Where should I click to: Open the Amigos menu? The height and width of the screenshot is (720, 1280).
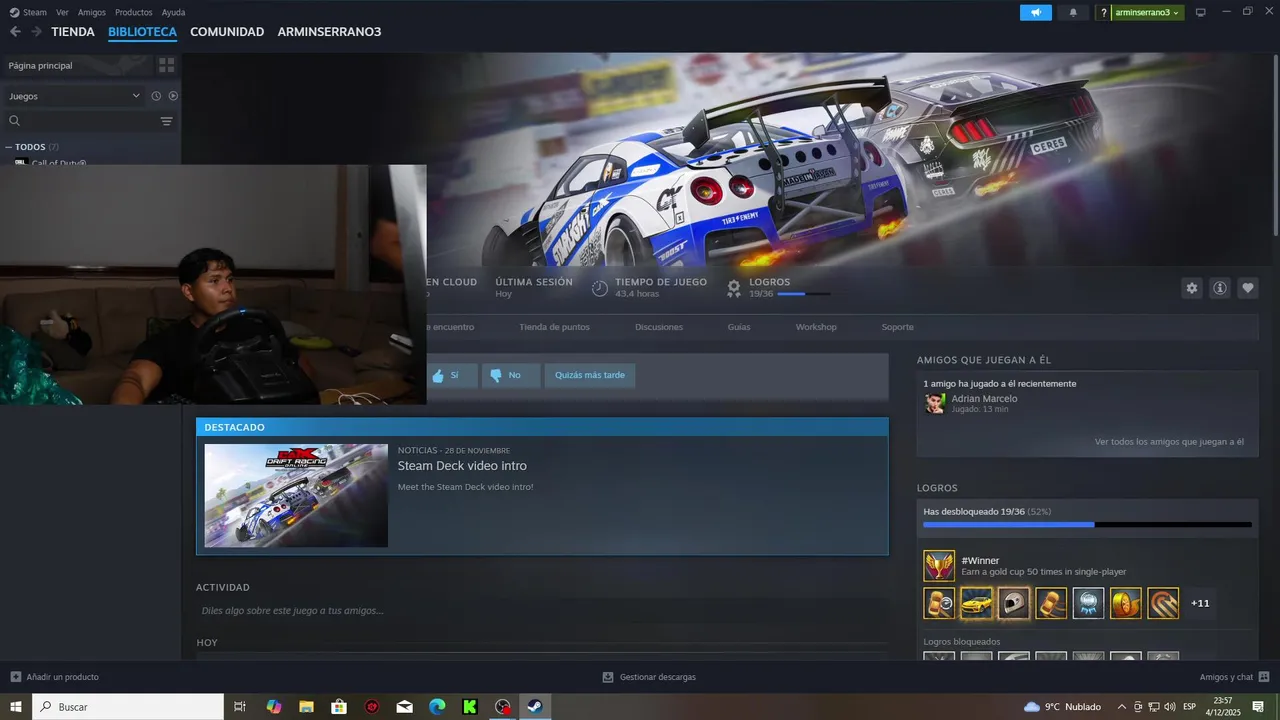point(92,12)
